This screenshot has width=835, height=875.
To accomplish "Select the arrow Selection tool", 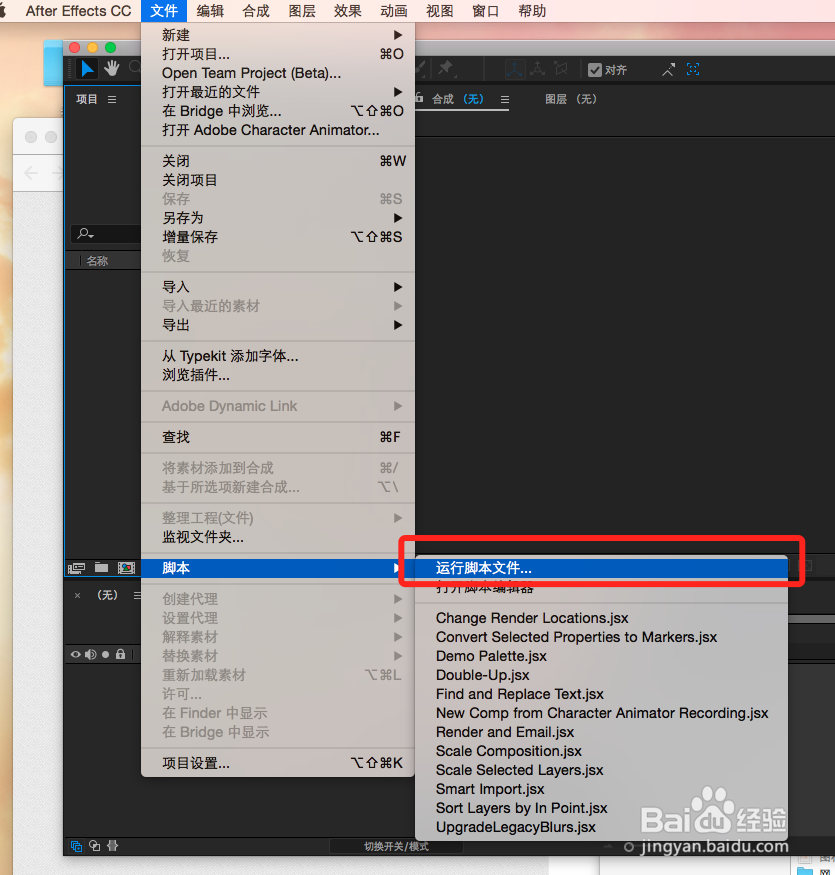I will (x=88, y=69).
